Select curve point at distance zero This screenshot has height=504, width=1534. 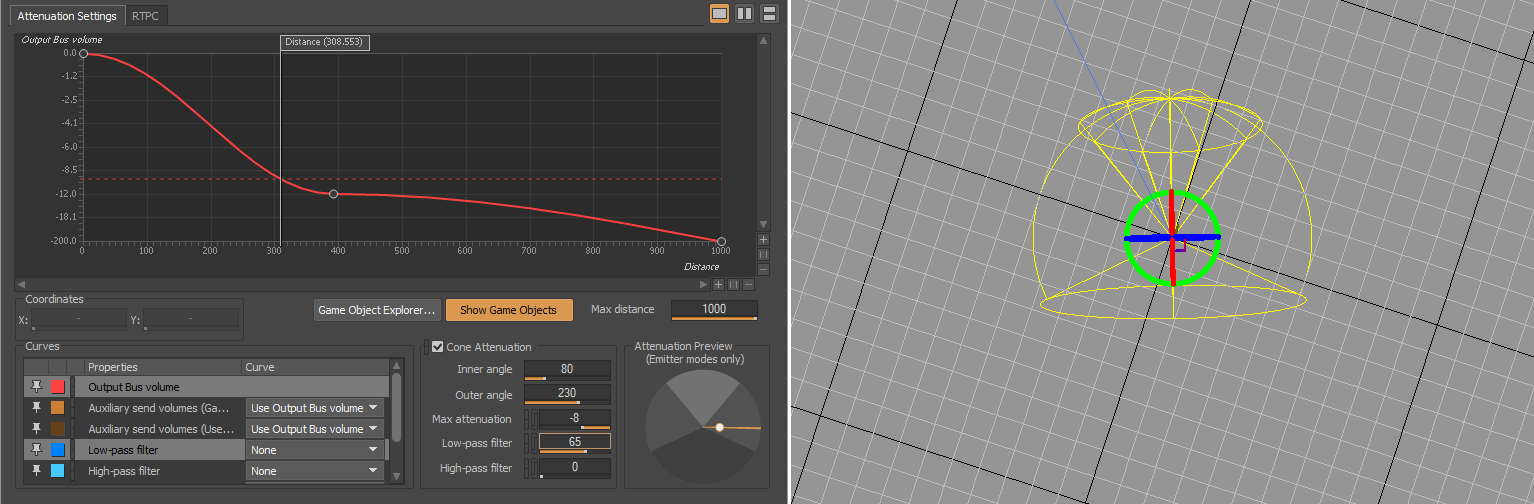point(83,53)
